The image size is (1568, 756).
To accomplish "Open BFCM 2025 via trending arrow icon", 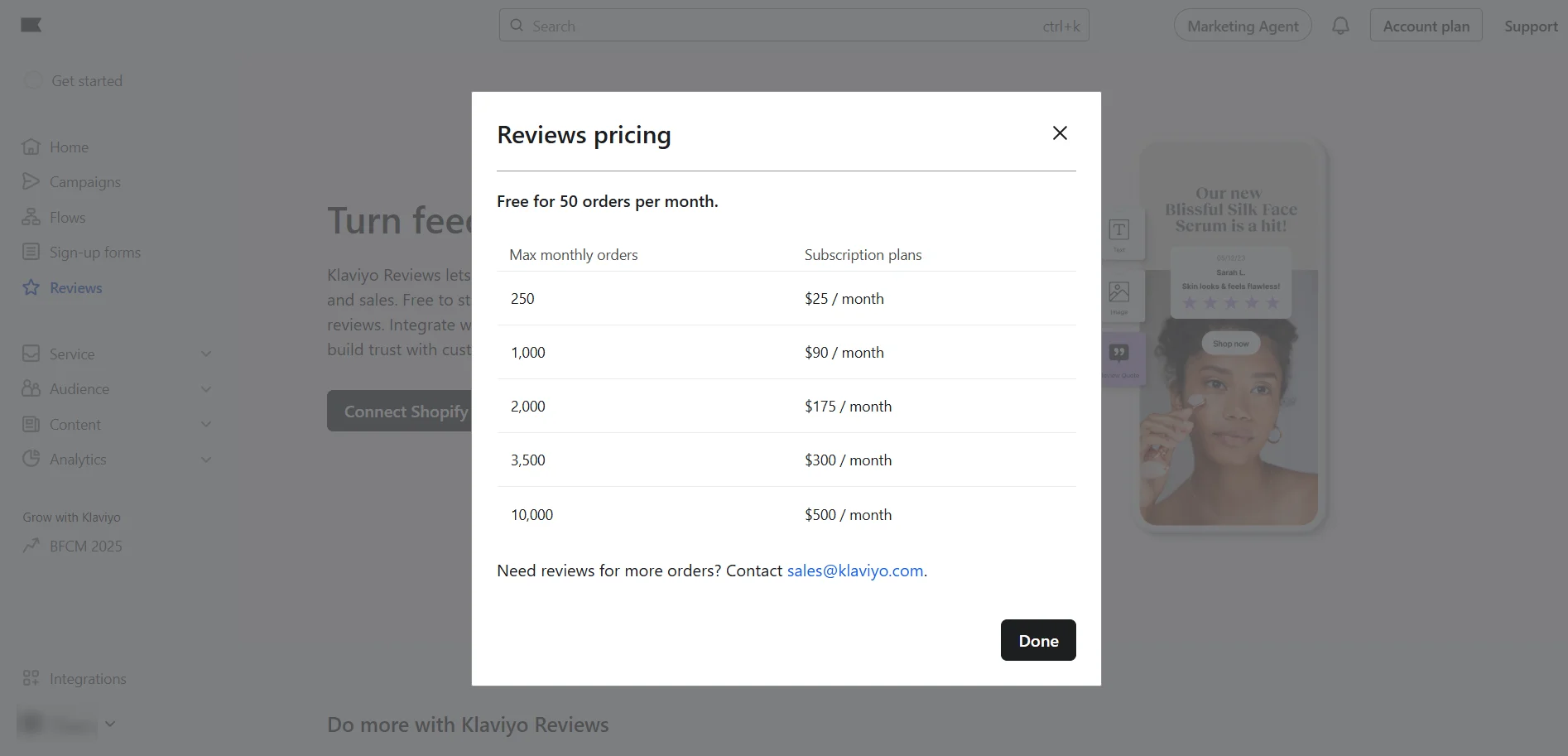I will [x=32, y=546].
